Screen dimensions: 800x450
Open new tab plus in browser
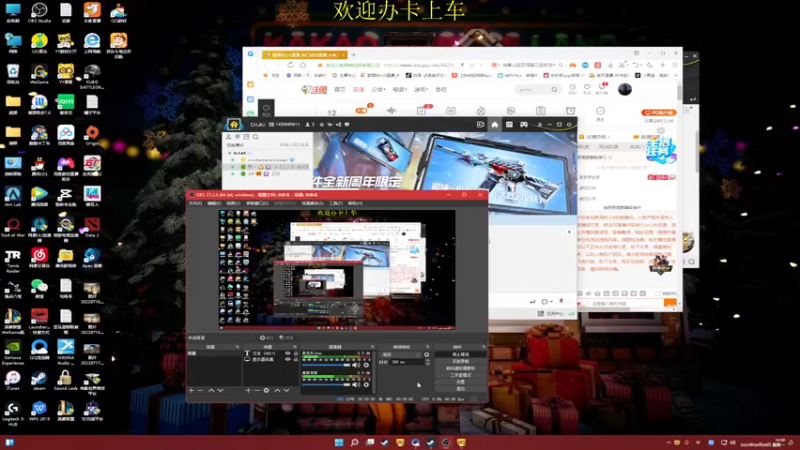(353, 55)
